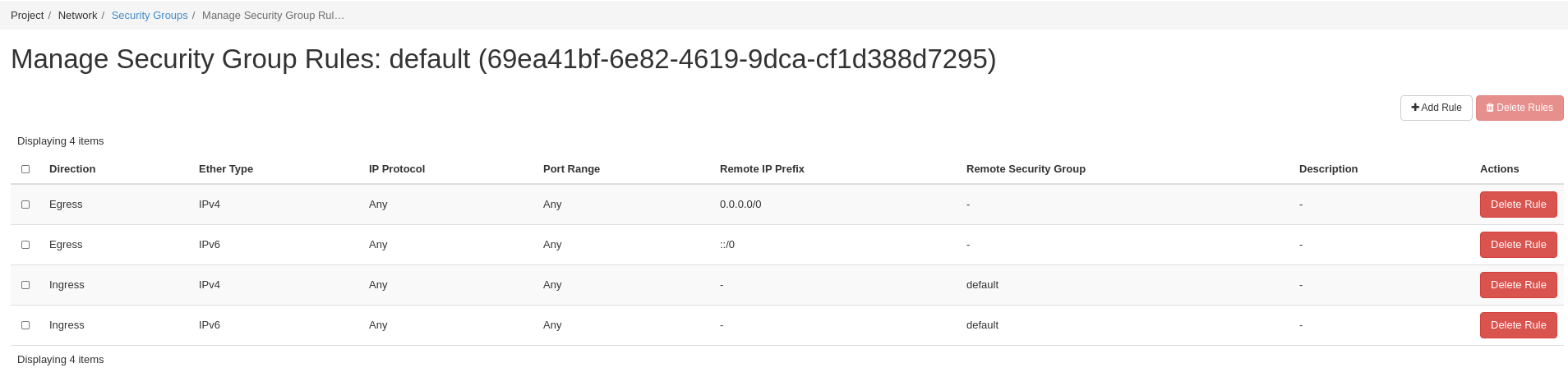Toggle the select-all rules checkbox in header
The height and width of the screenshot is (377, 1568).
tap(25, 169)
